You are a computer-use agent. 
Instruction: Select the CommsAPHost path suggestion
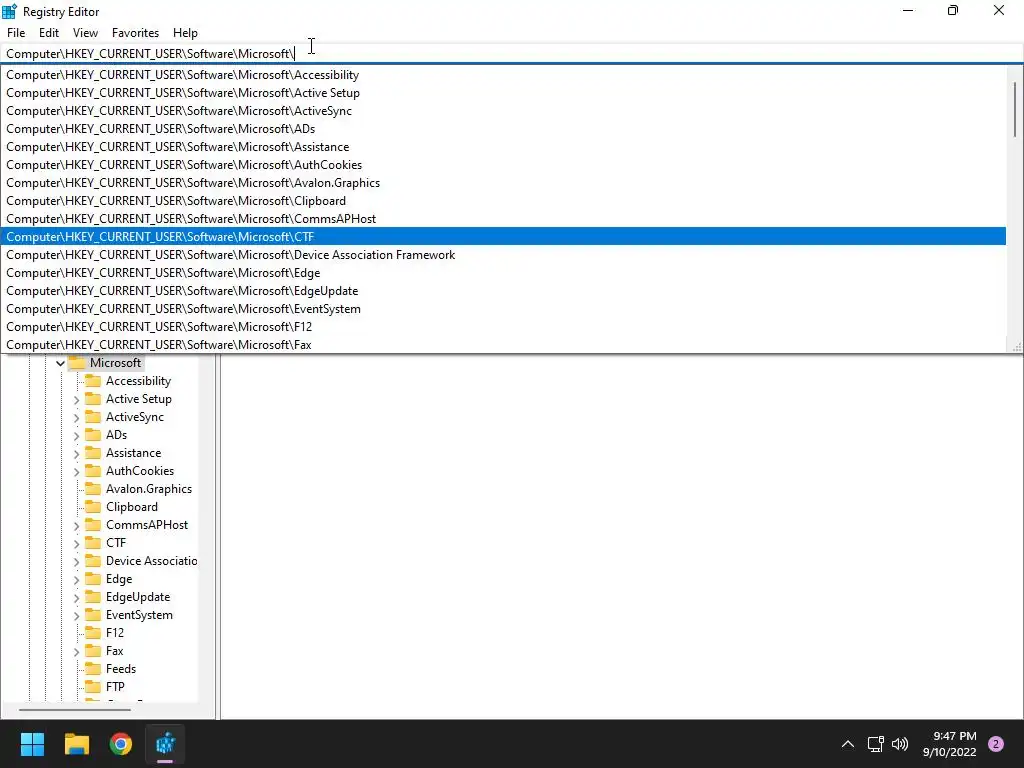(x=503, y=219)
